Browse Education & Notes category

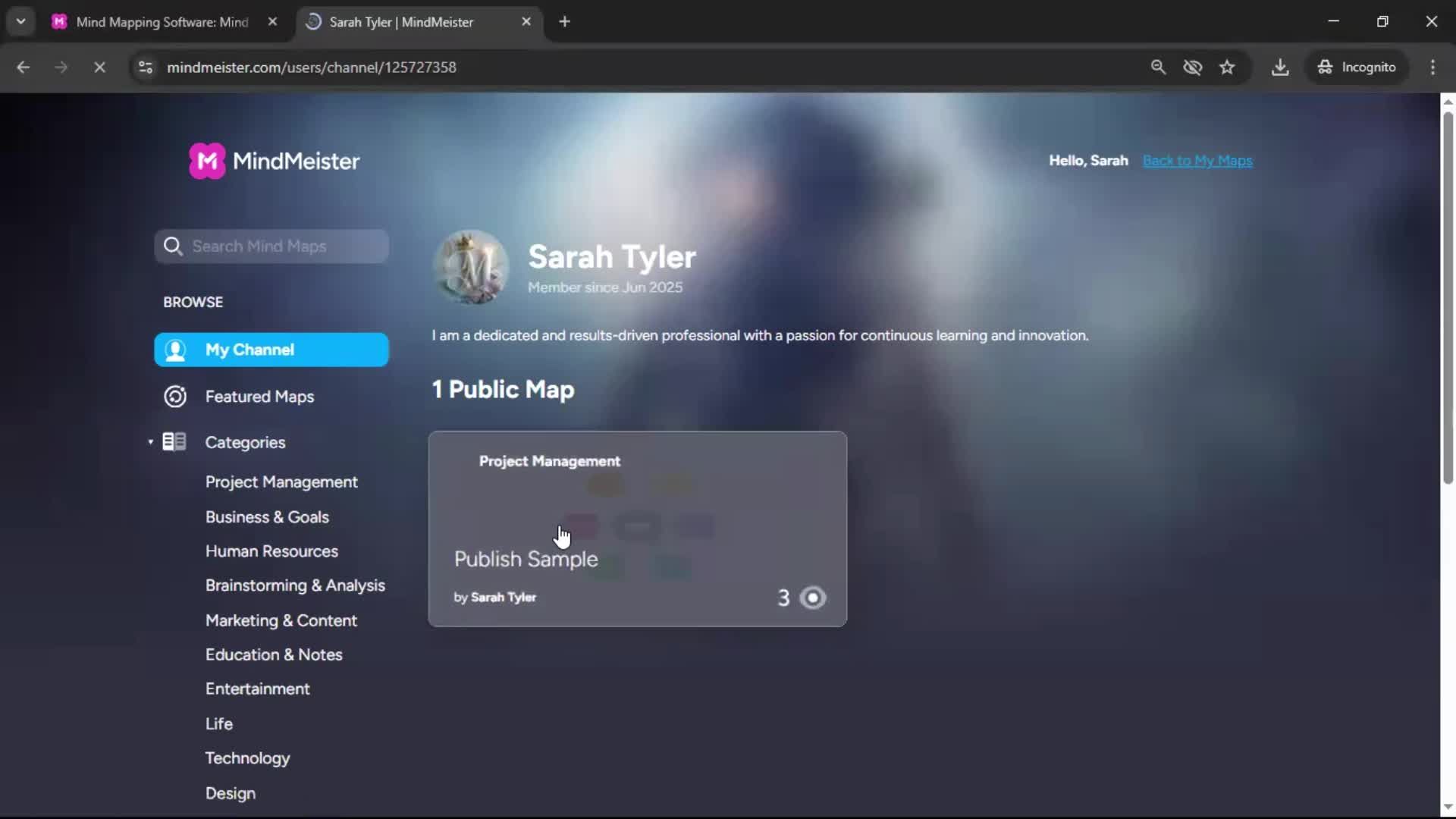pos(274,654)
